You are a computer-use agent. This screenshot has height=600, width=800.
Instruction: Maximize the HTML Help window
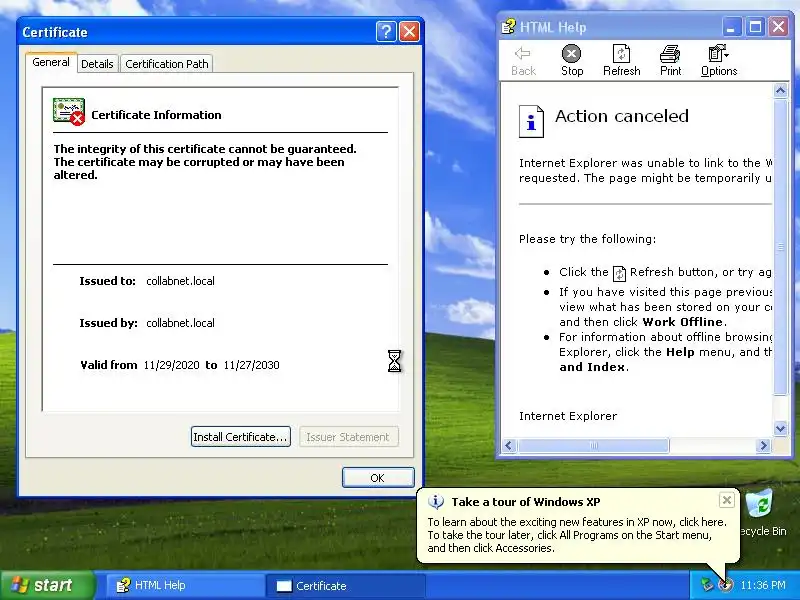755,27
